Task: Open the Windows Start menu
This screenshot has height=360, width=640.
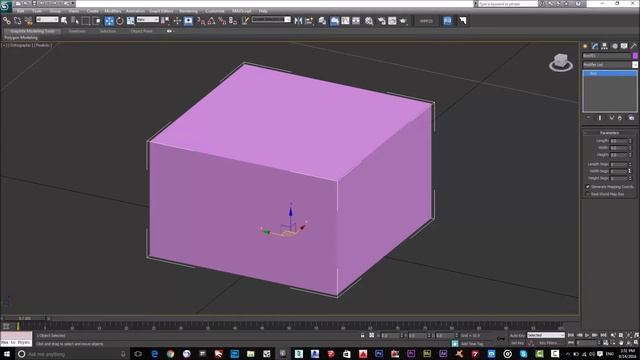Action: [x=7, y=354]
